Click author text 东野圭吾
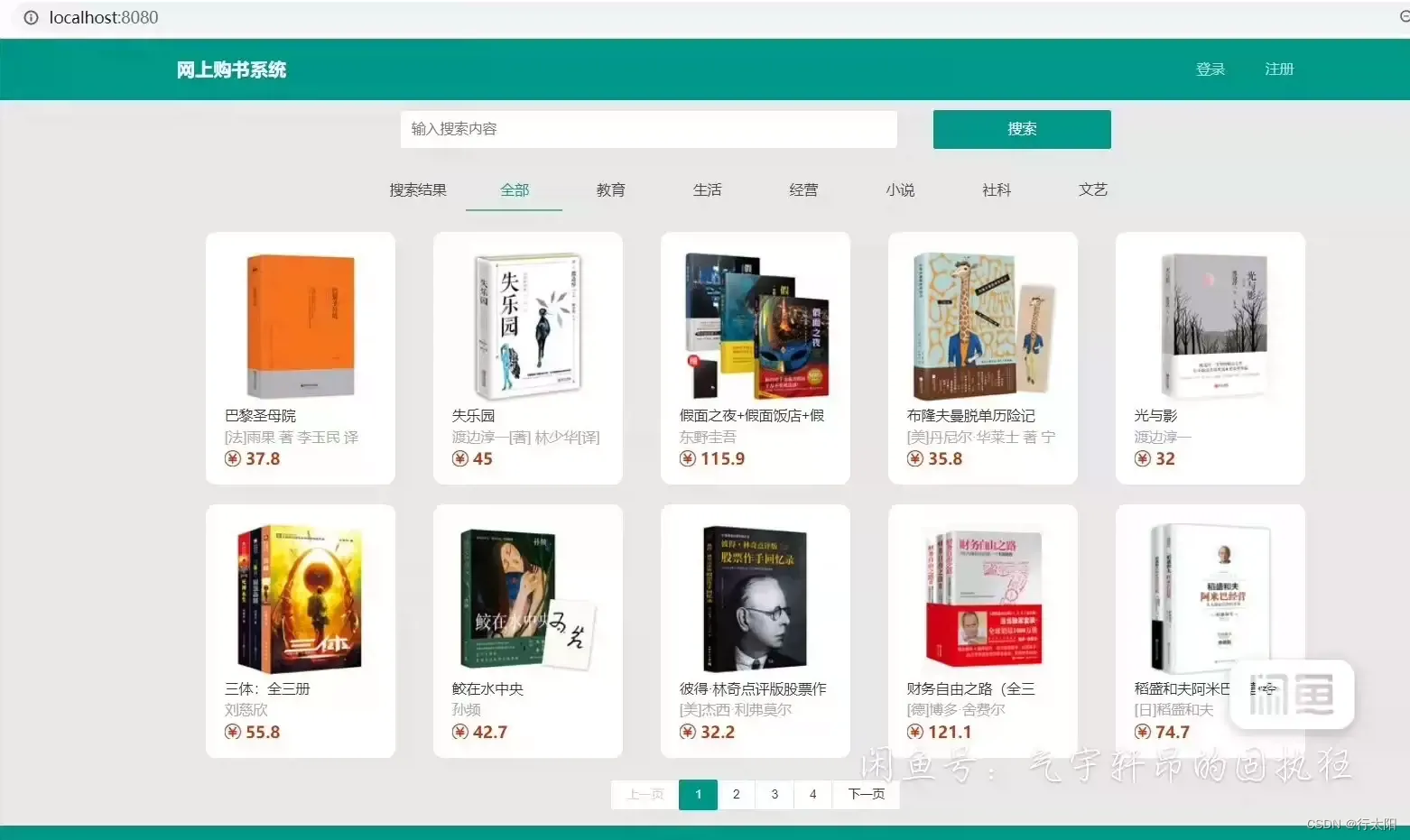The height and width of the screenshot is (840, 1410). pyautogui.click(x=708, y=438)
